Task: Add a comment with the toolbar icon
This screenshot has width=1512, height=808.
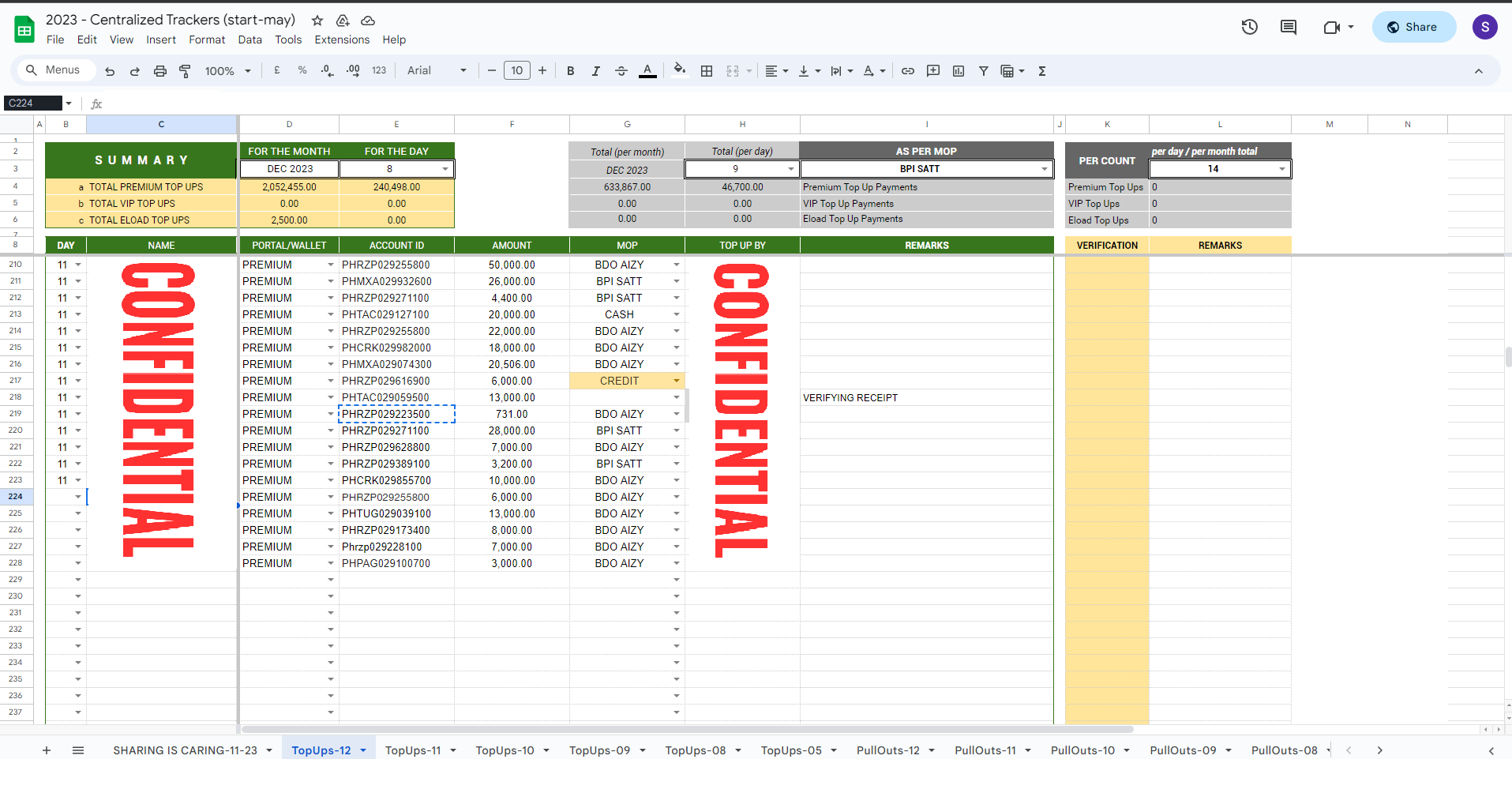Action: click(933, 71)
